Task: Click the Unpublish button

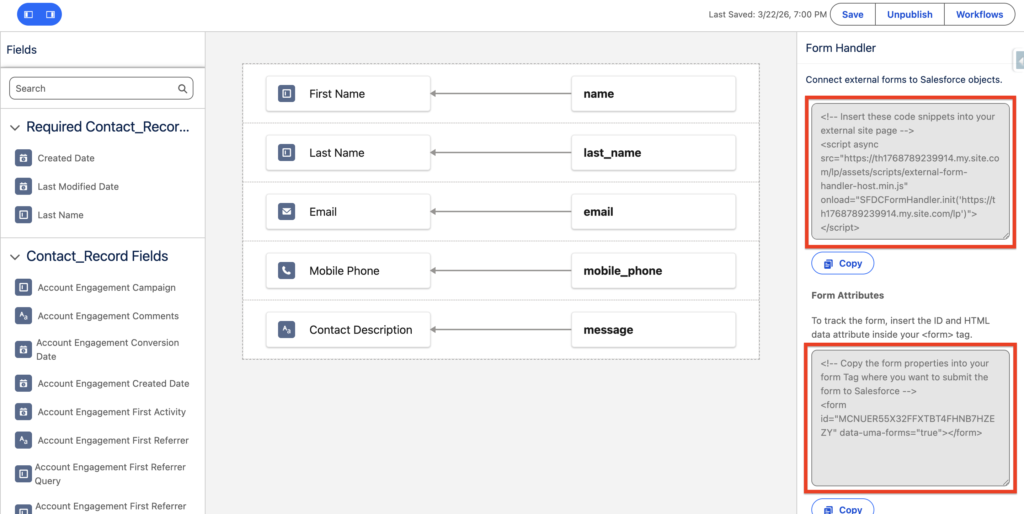Action: pyautogui.click(x=910, y=15)
